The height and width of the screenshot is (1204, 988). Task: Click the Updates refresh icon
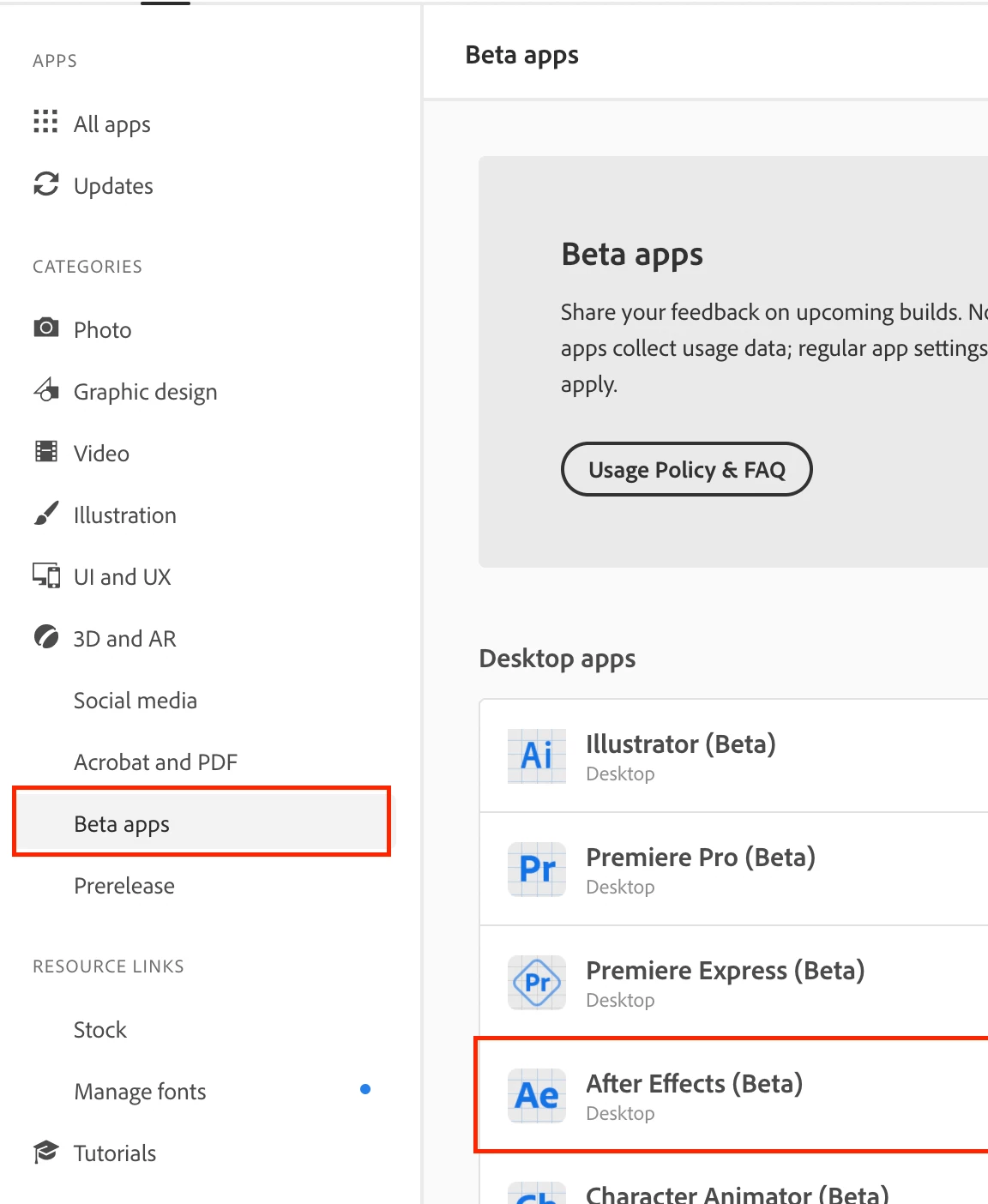(46, 184)
